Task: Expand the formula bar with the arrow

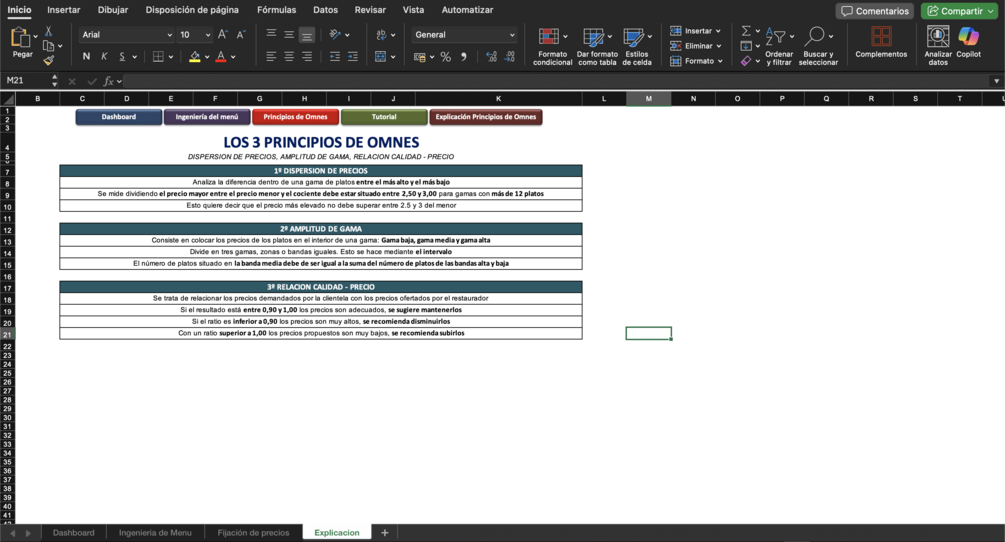Action: [996, 81]
